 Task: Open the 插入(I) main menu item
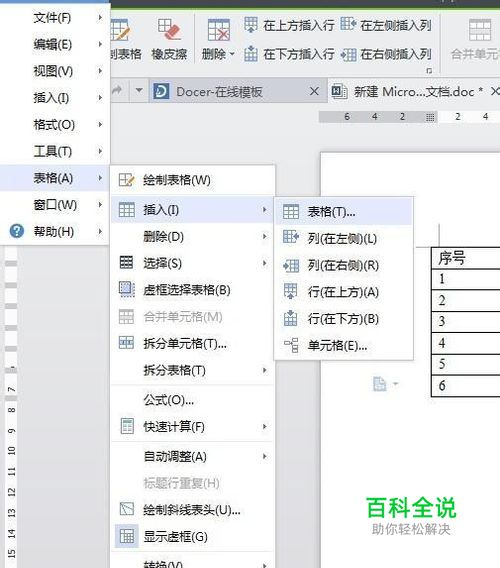tap(54, 97)
